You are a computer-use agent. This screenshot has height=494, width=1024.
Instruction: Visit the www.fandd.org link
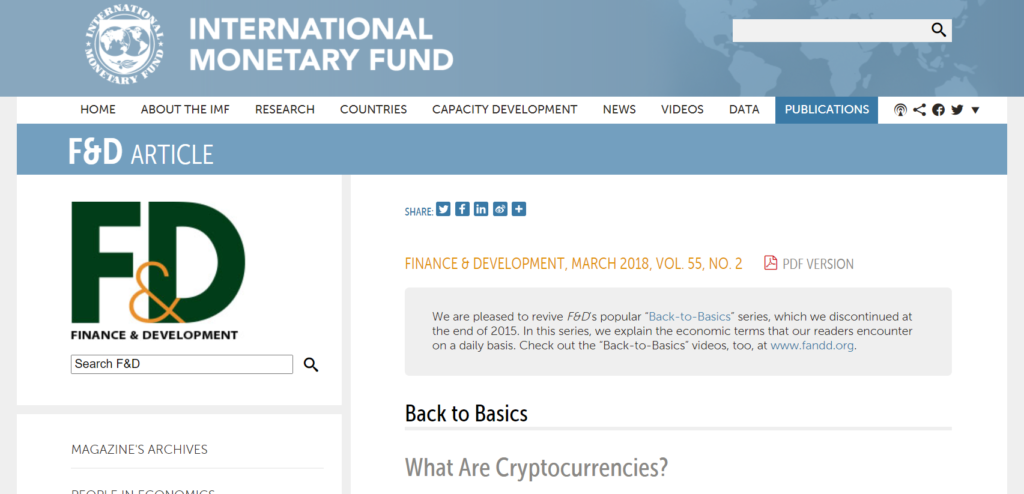[812, 346]
